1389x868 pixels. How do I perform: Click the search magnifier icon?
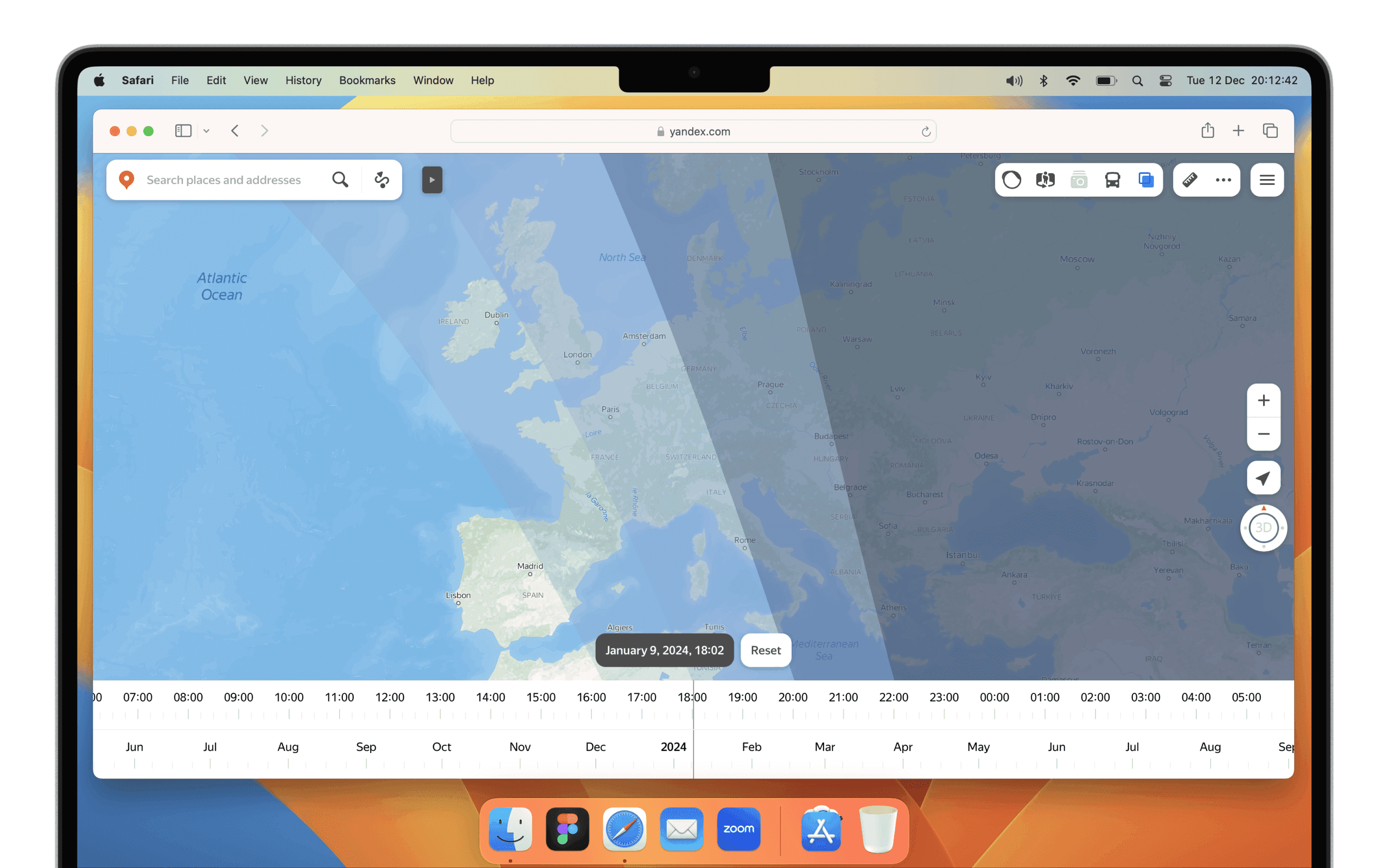[x=340, y=180]
